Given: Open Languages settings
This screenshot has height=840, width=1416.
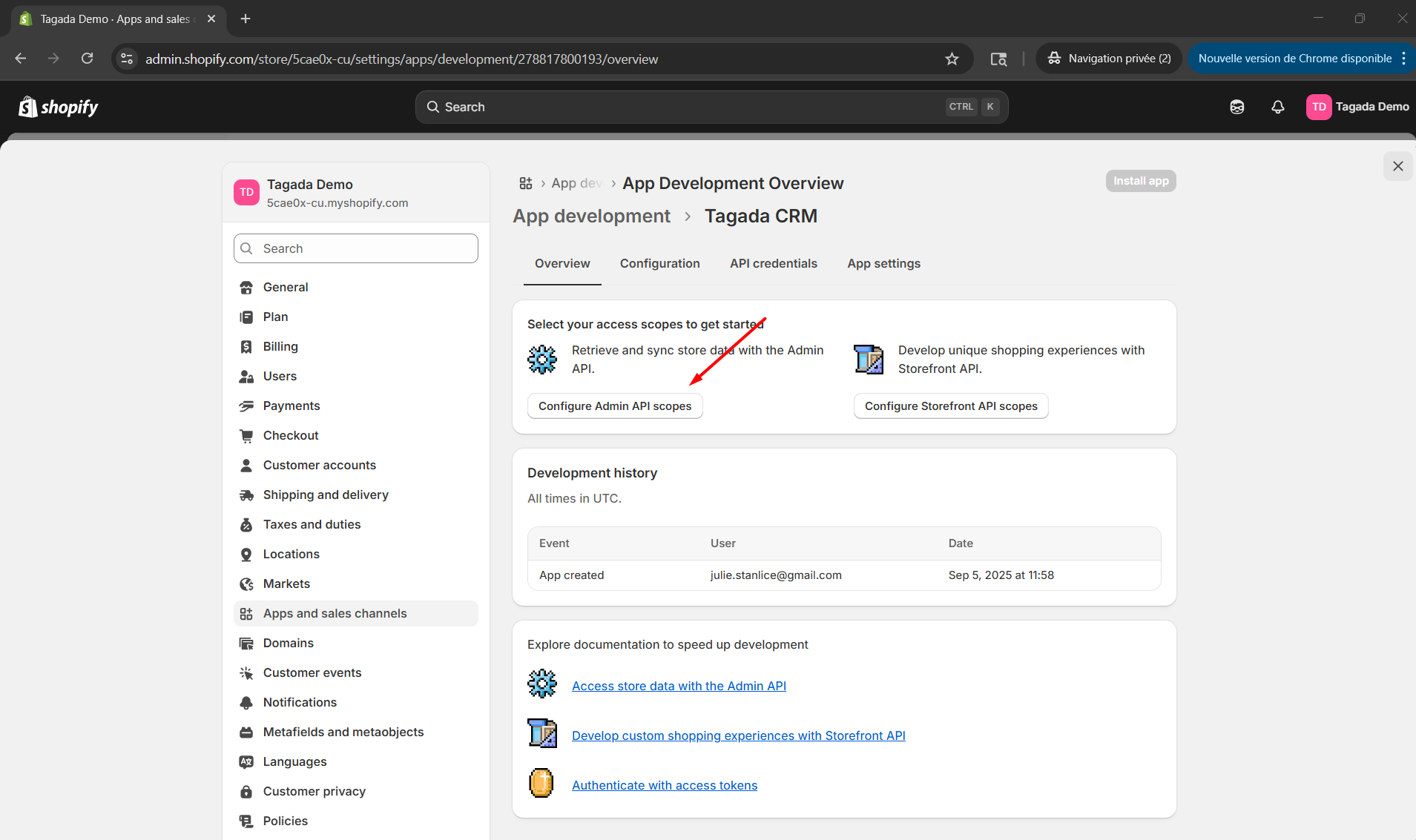Looking at the screenshot, I should click(356, 761).
